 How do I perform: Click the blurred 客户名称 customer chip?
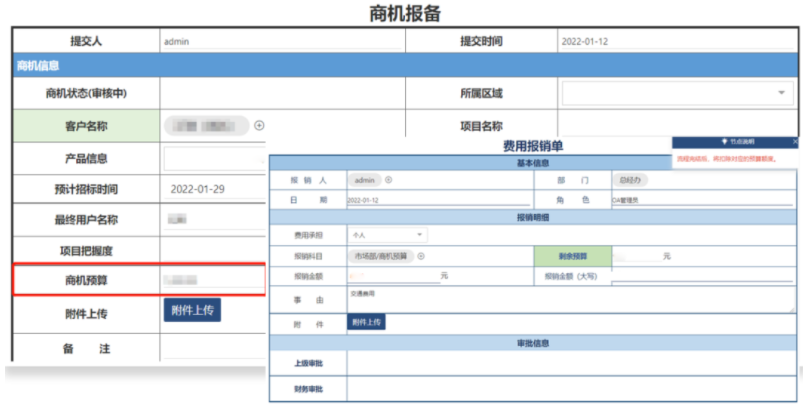pos(206,125)
